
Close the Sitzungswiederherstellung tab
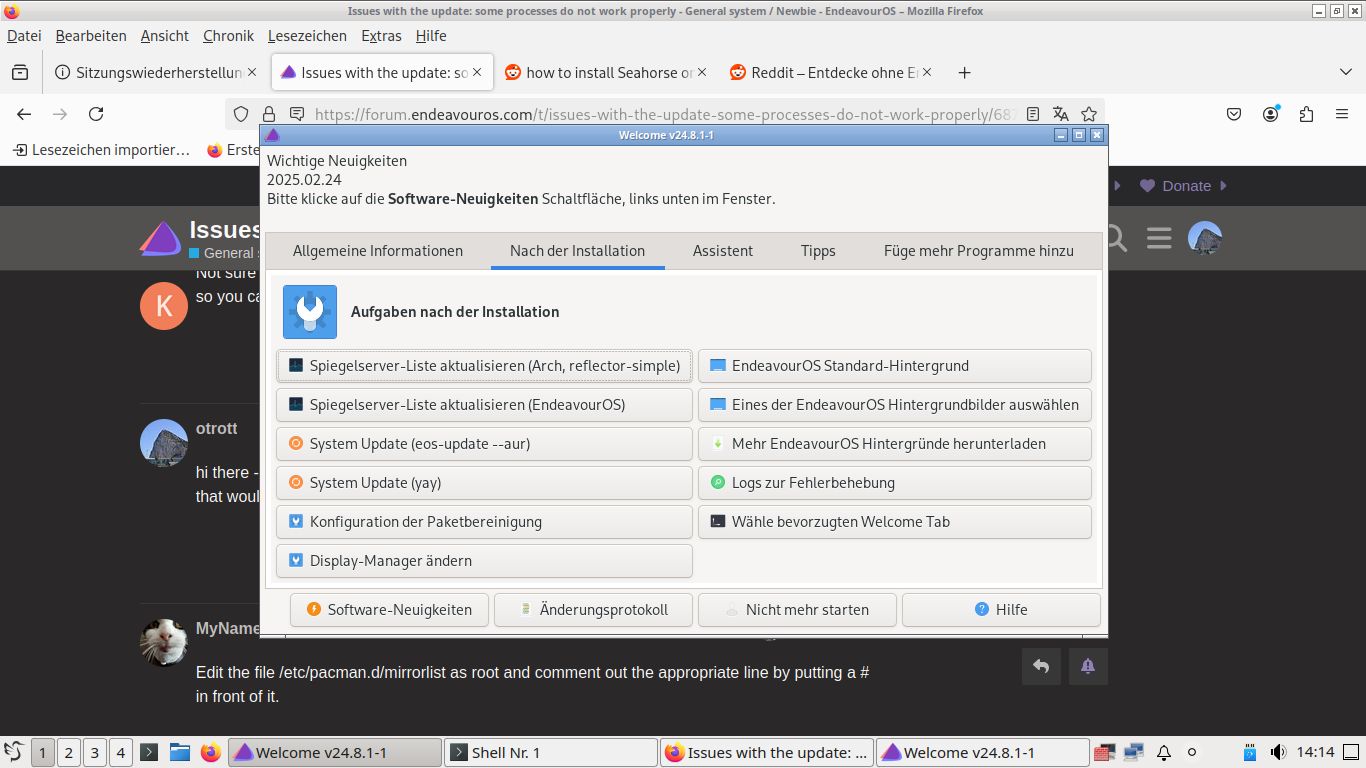coord(252,73)
